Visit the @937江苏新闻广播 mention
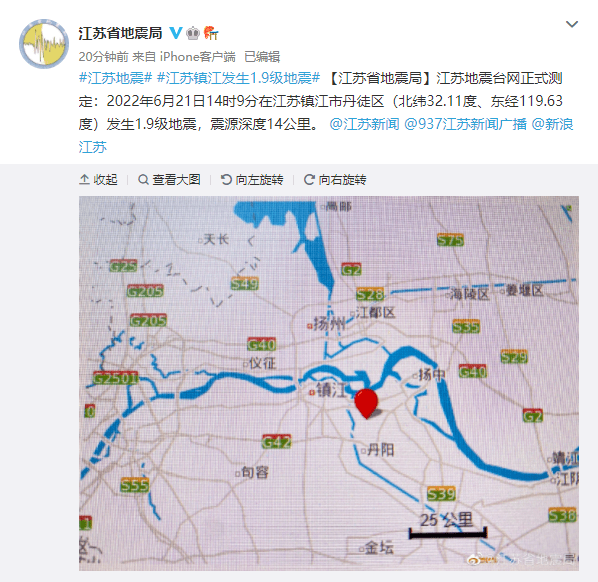598x582 pixels. [x=465, y=124]
